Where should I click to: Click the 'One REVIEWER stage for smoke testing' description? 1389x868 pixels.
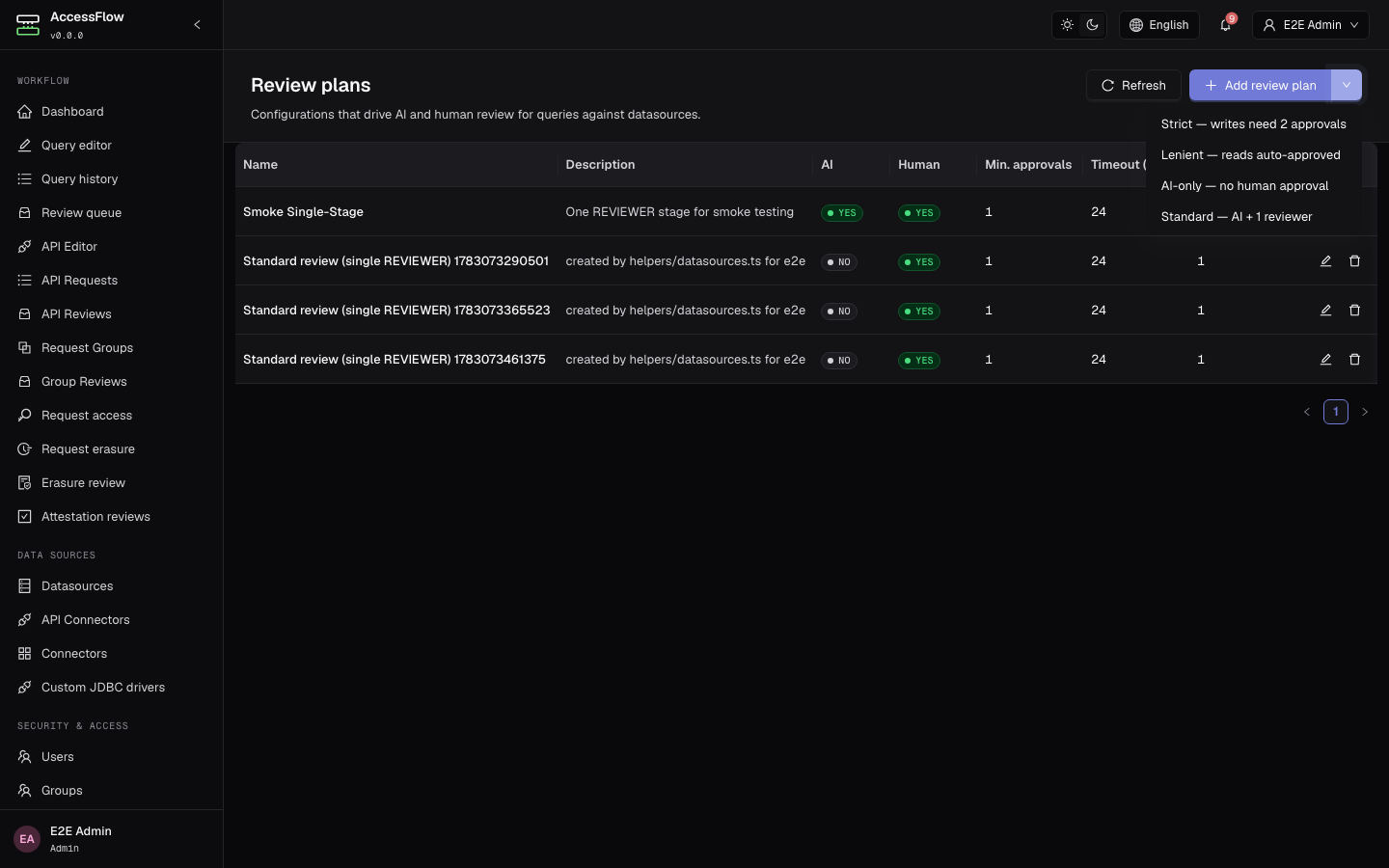[x=680, y=212]
